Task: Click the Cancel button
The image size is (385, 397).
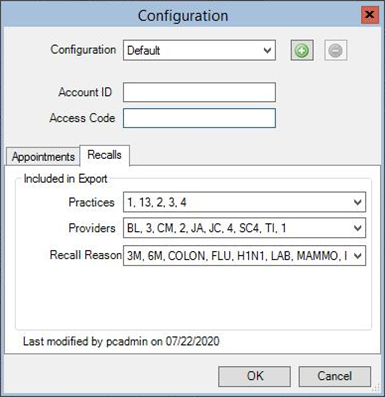Action: coord(335,376)
